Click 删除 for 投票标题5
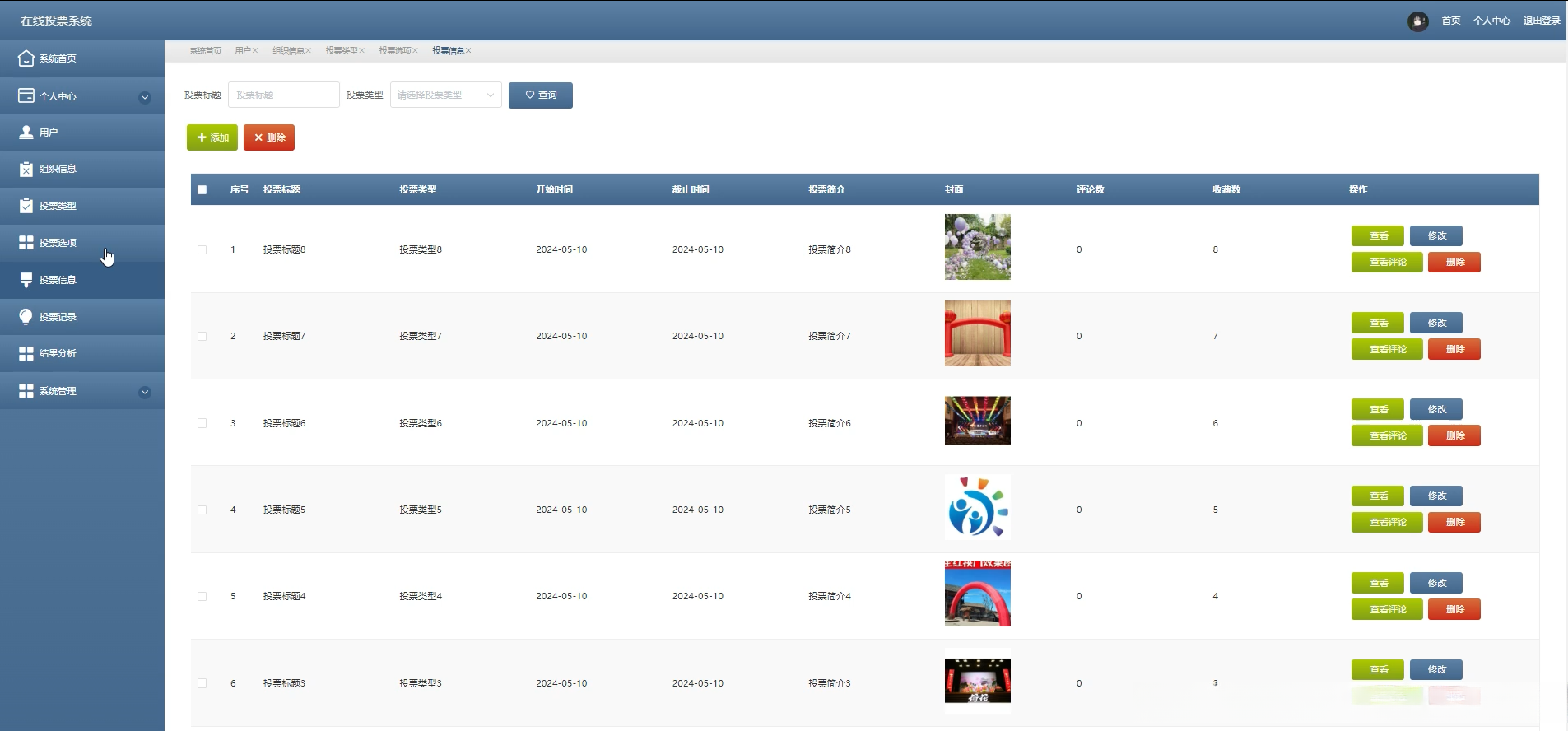Screen dimensions: 1568x731 click(1454, 522)
